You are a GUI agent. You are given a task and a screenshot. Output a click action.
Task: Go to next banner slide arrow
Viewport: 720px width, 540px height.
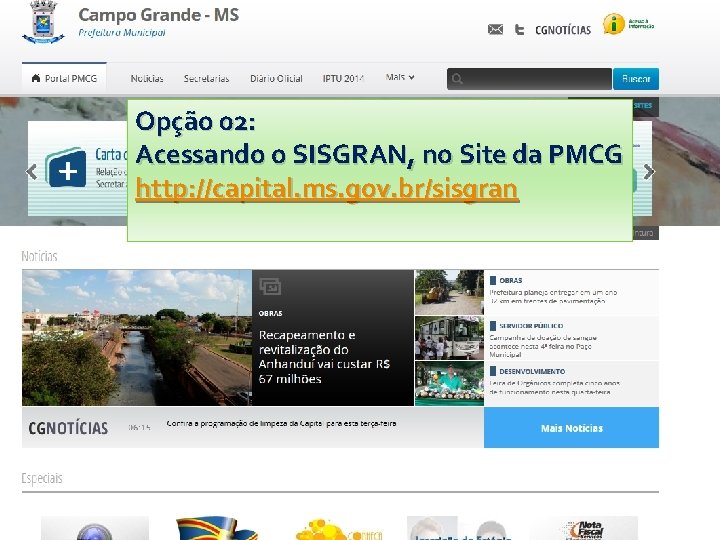[648, 172]
